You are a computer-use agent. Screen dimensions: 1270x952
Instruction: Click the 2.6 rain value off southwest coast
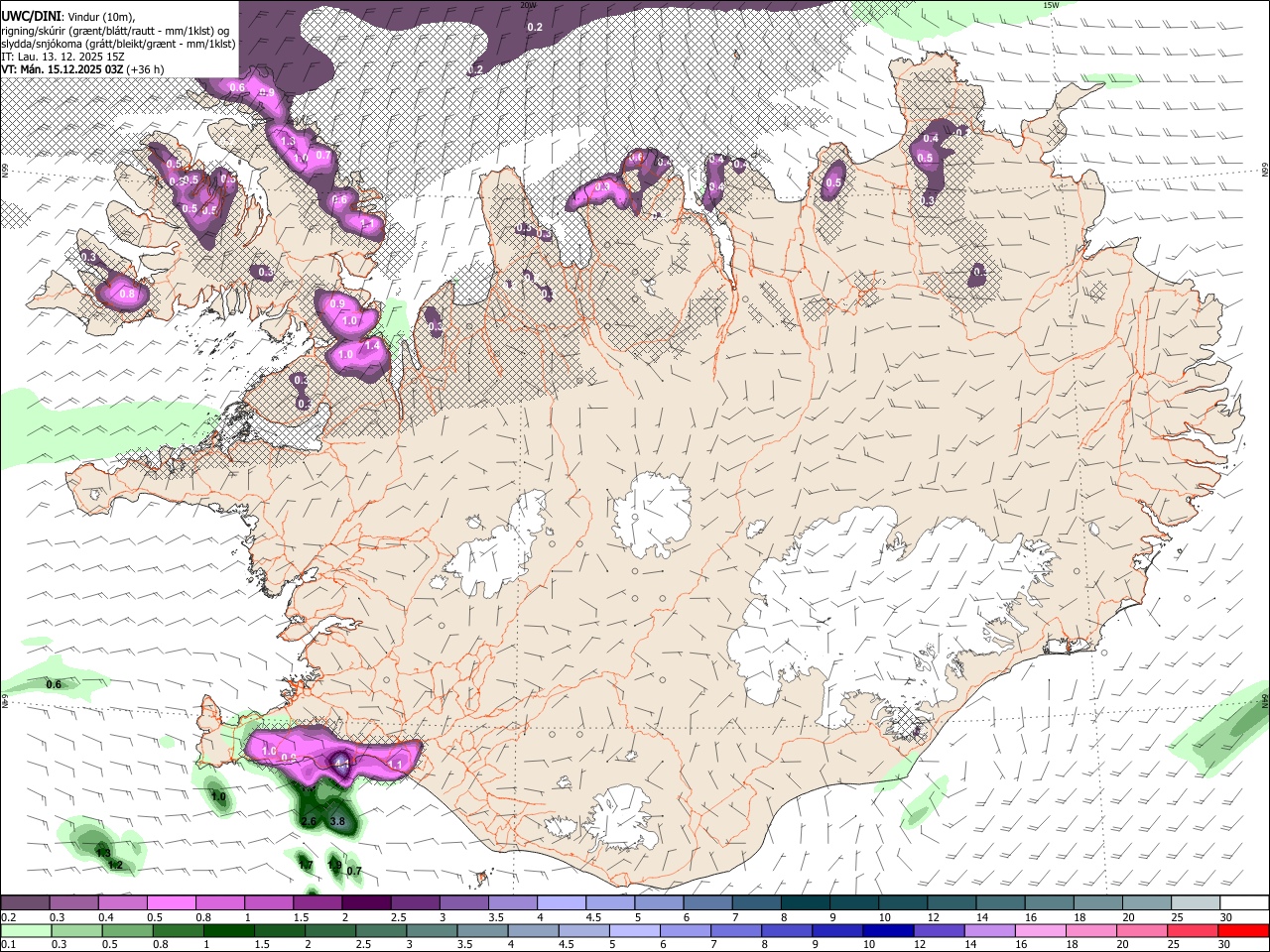[308, 822]
